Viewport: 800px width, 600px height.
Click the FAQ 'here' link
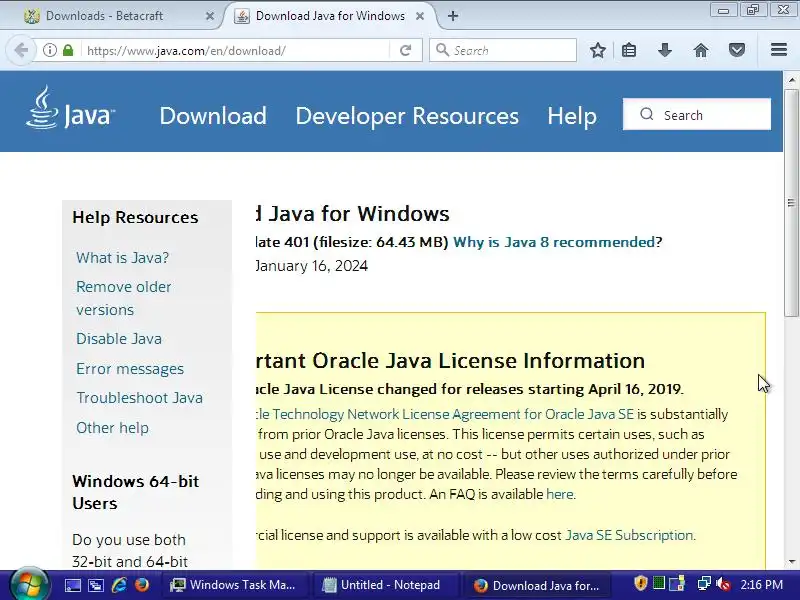tap(560, 494)
